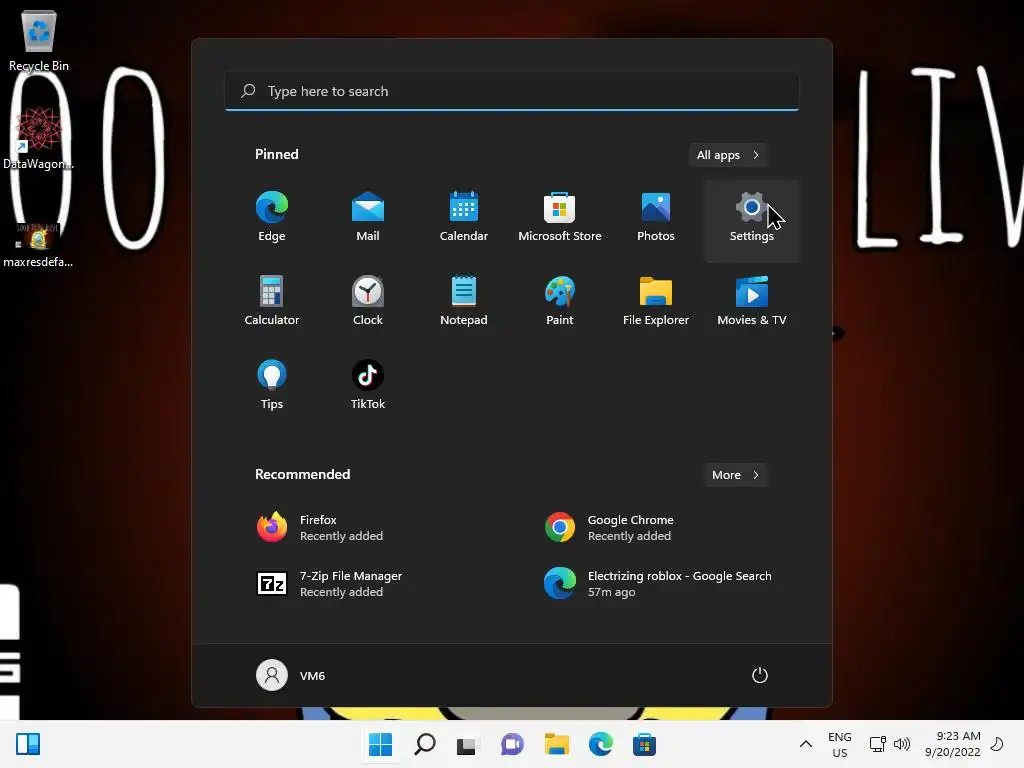1024x768 pixels.
Task: Launch TikTok
Action: pyautogui.click(x=368, y=385)
